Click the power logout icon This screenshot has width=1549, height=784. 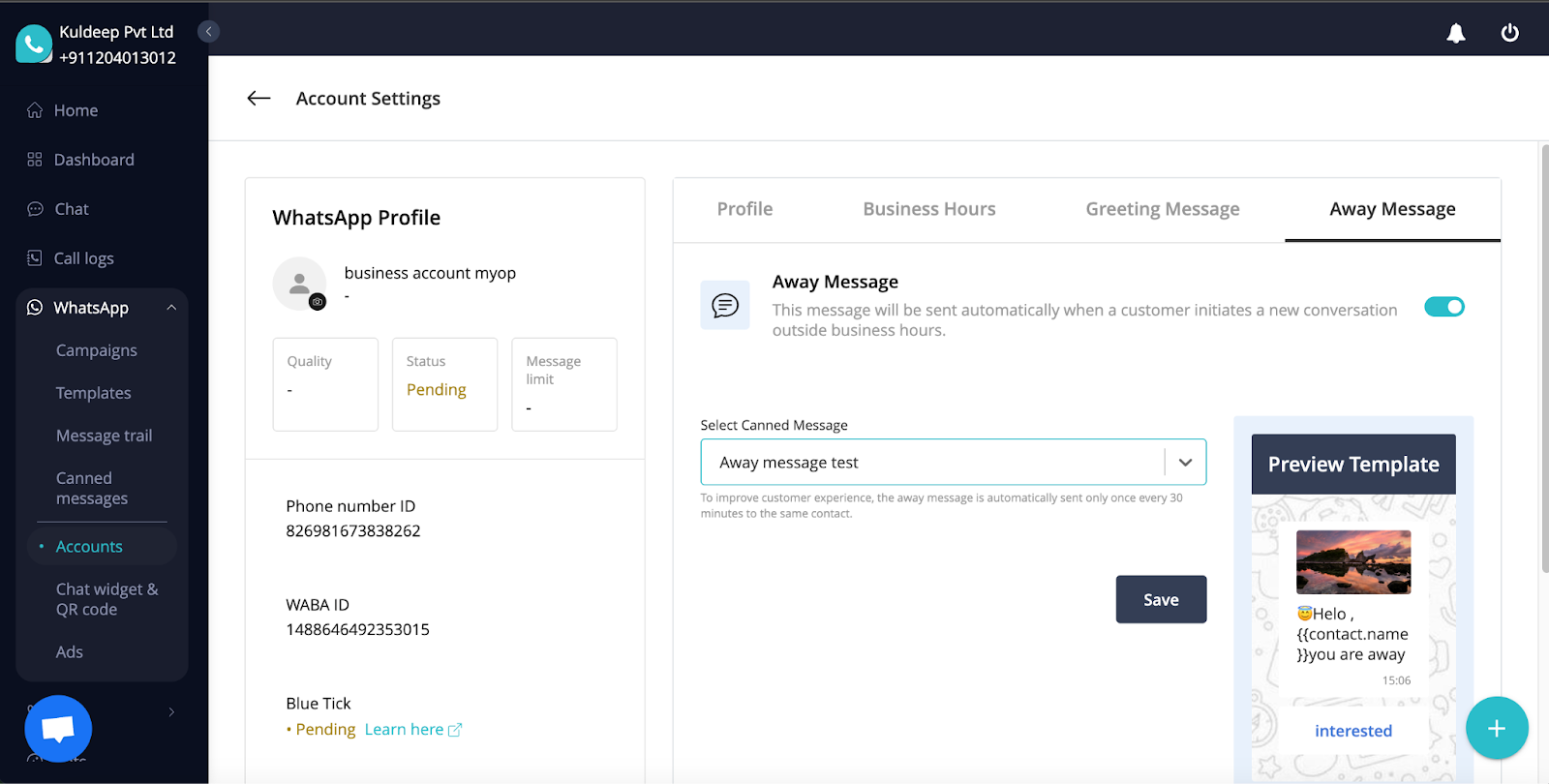click(x=1509, y=33)
